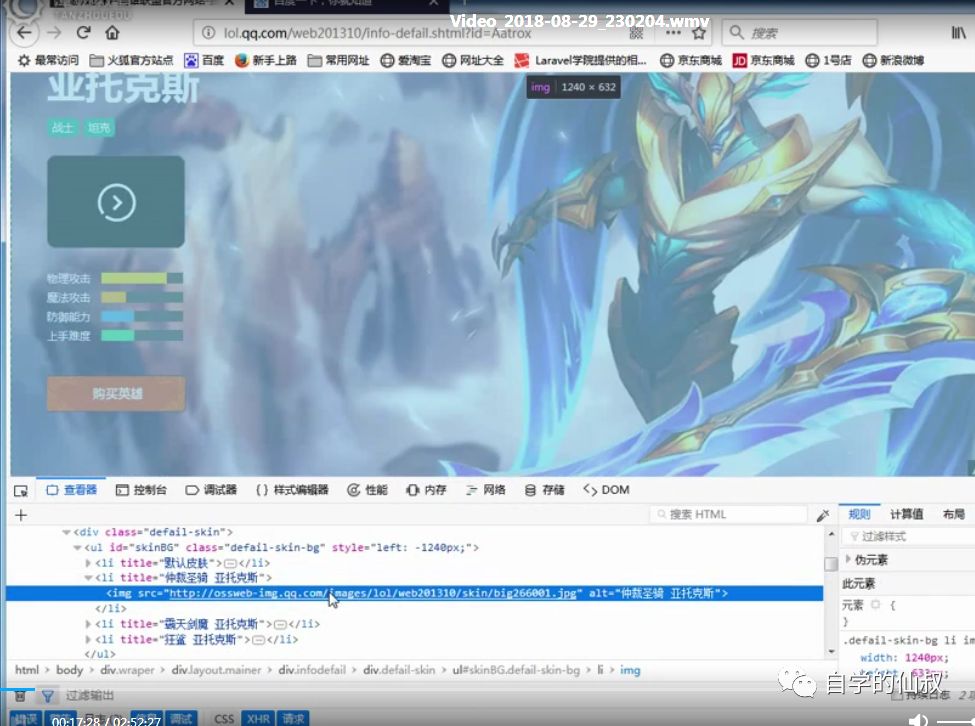This screenshot has height=726, width=975.
Task: Switch to the 计算值 sidebar tab
Action: tap(906, 514)
